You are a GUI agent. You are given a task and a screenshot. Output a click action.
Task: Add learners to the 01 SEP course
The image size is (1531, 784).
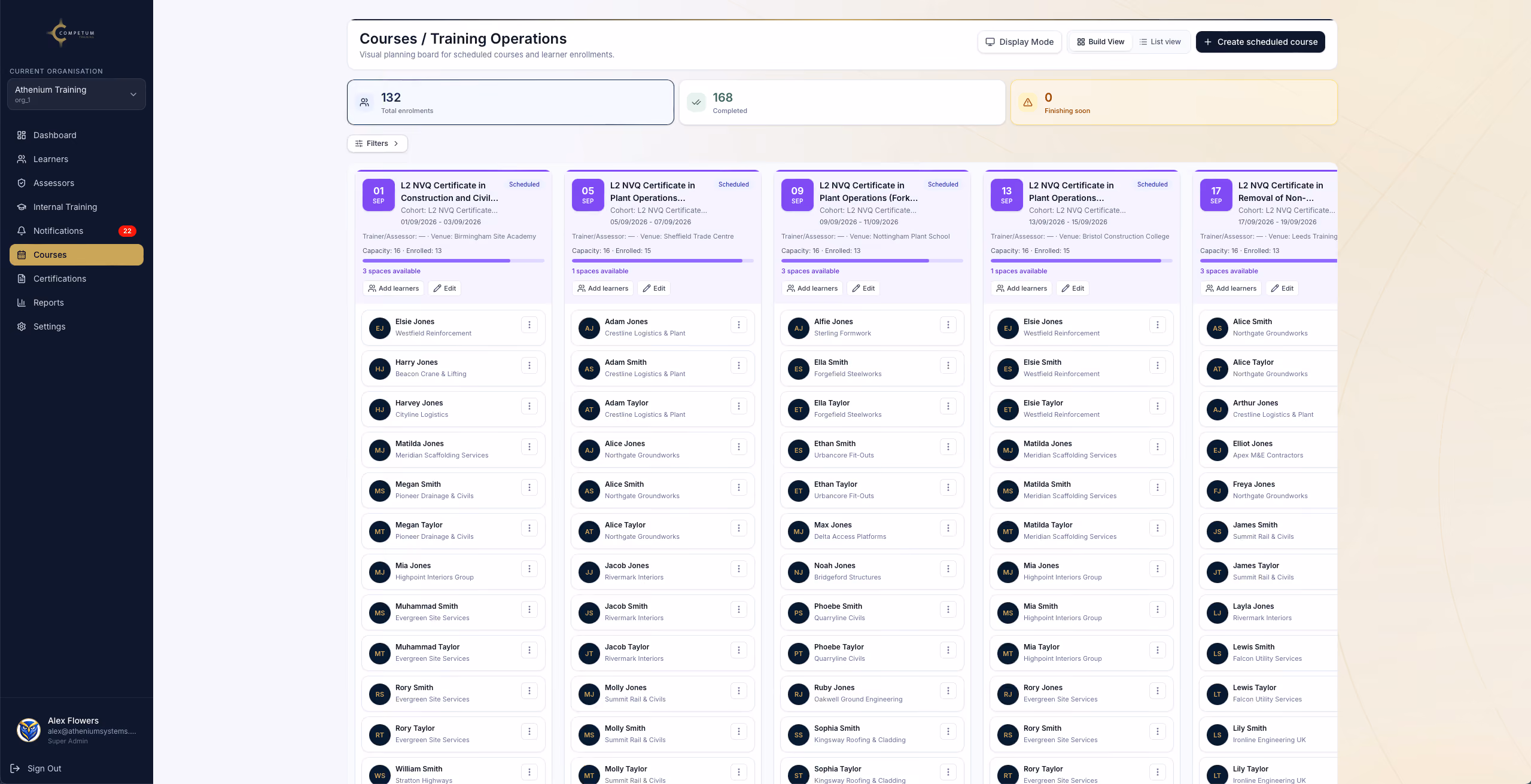(x=393, y=288)
